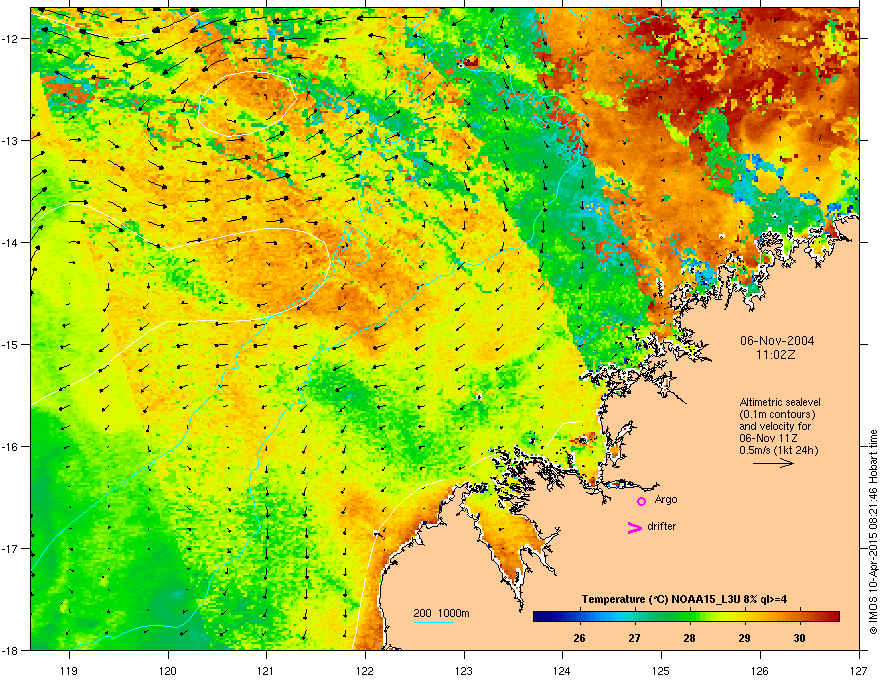Click the 0.5m/s velocity scale arrow
880x680 pixels.
(773, 463)
